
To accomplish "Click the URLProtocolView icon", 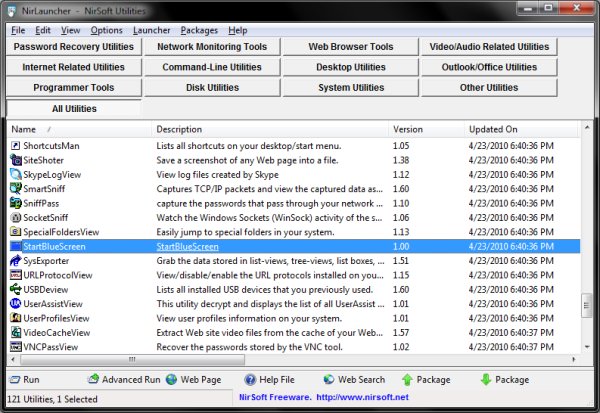I will click(15, 275).
